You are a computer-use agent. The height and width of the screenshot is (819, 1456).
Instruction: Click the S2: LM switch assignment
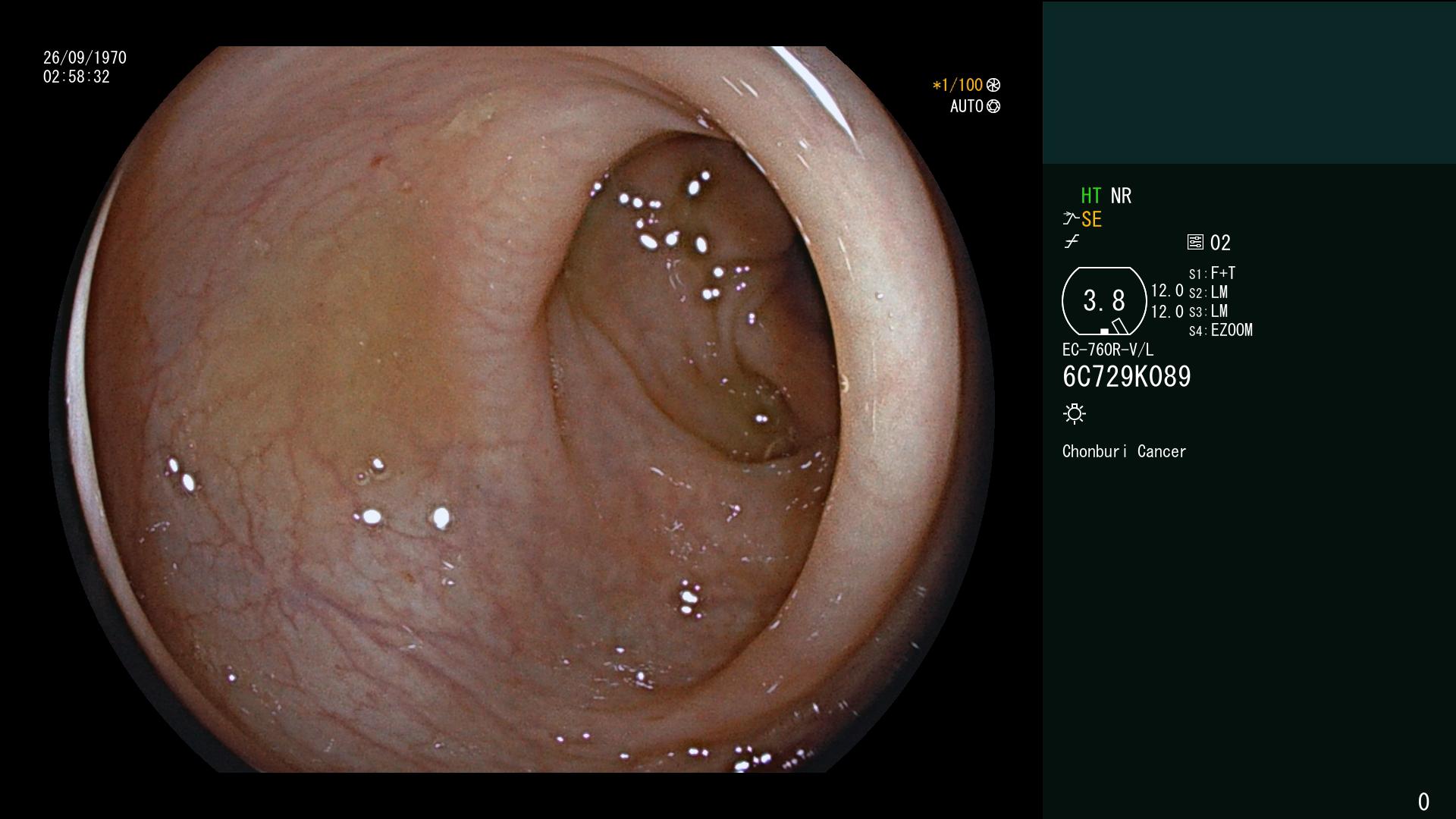point(1209,292)
